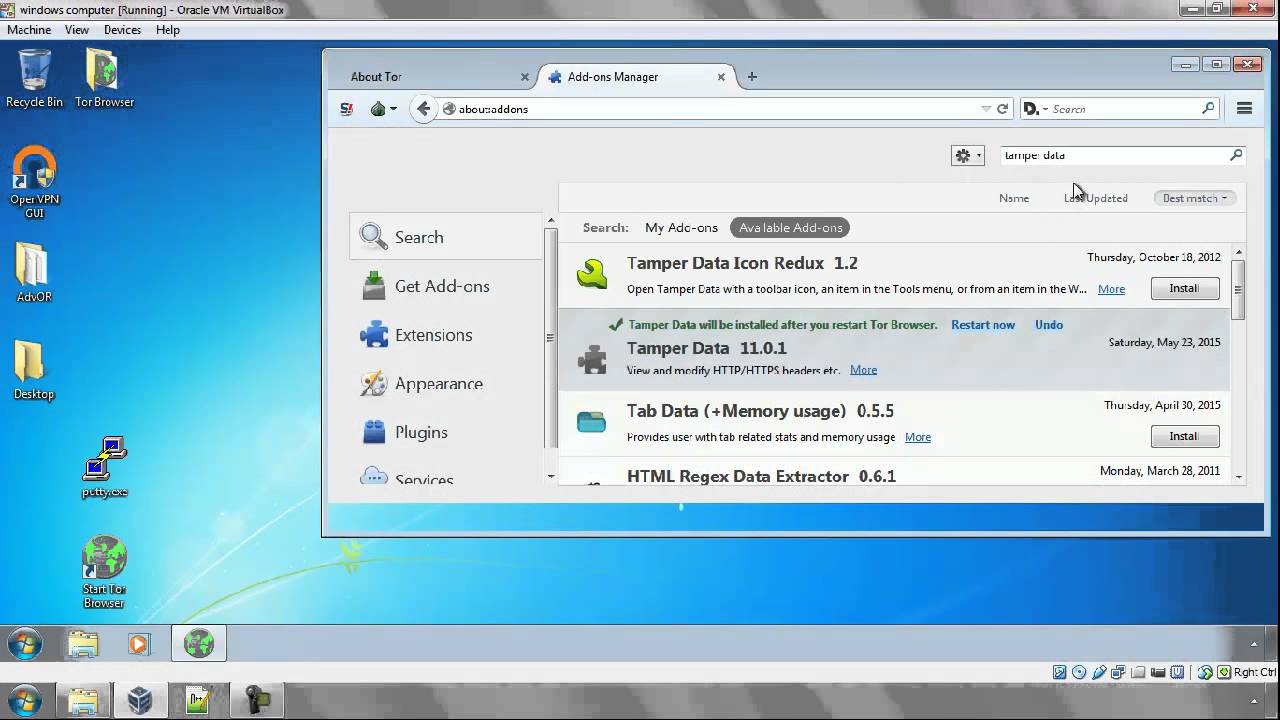
Task: Open guest taskbar Windows Explorer icon
Action: click(83, 644)
